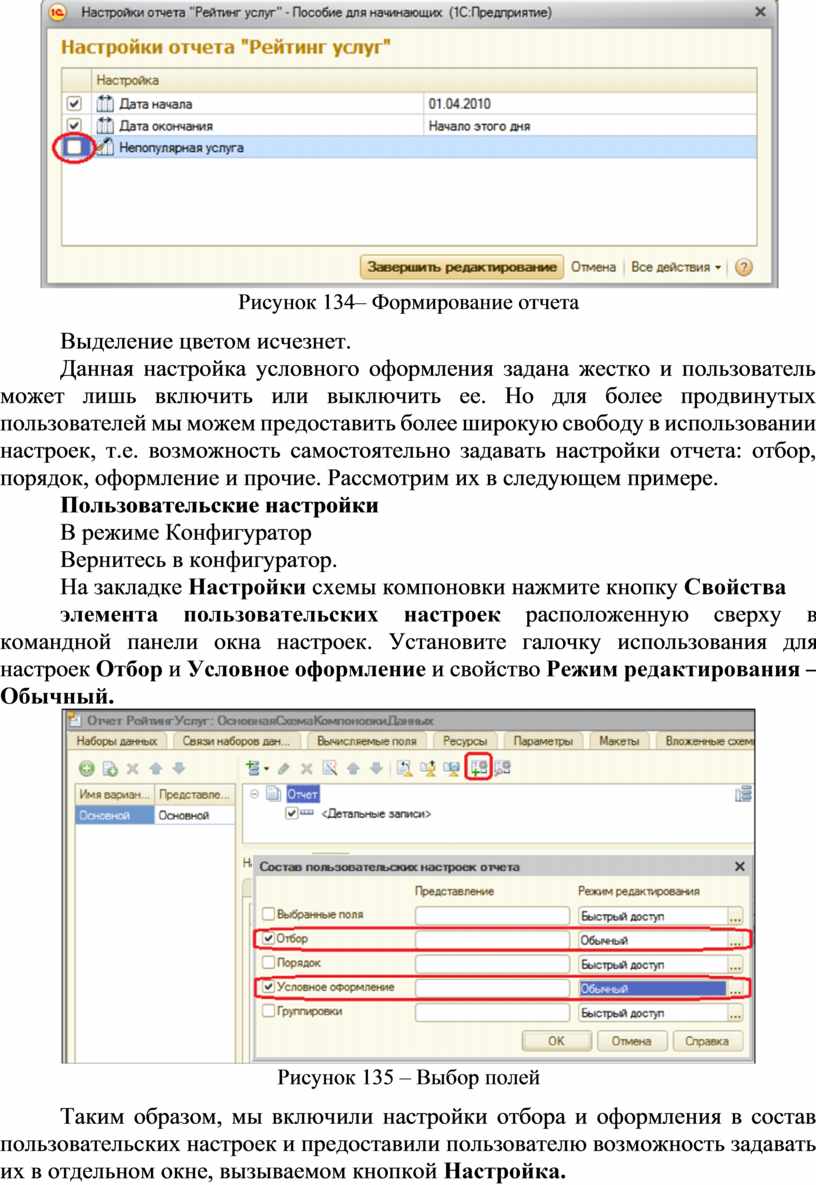The image size is (816, 1185).
Task: Switch to the Связи наборов данных tab
Action: point(236,741)
